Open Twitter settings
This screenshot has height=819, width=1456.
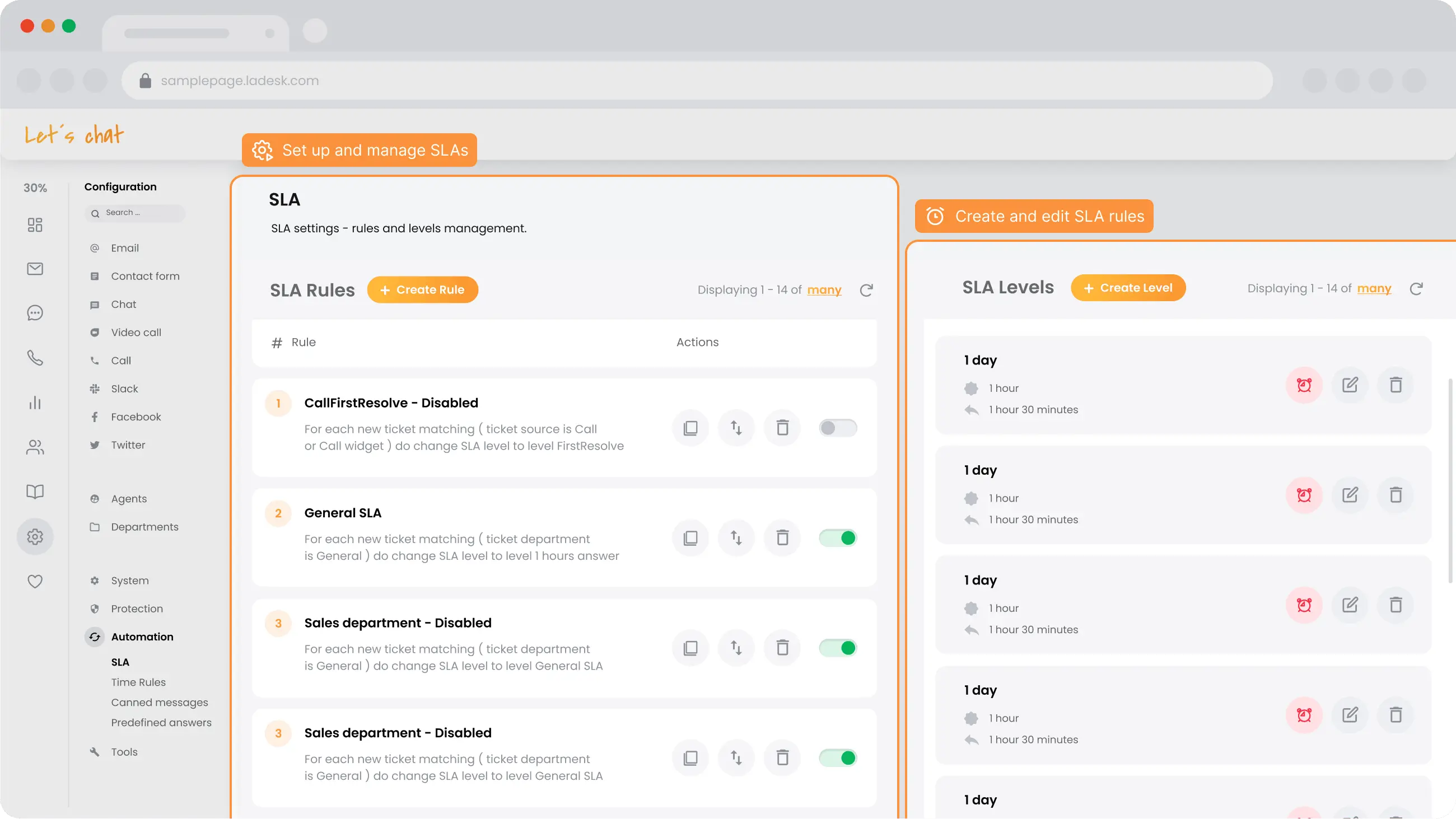(x=118, y=446)
